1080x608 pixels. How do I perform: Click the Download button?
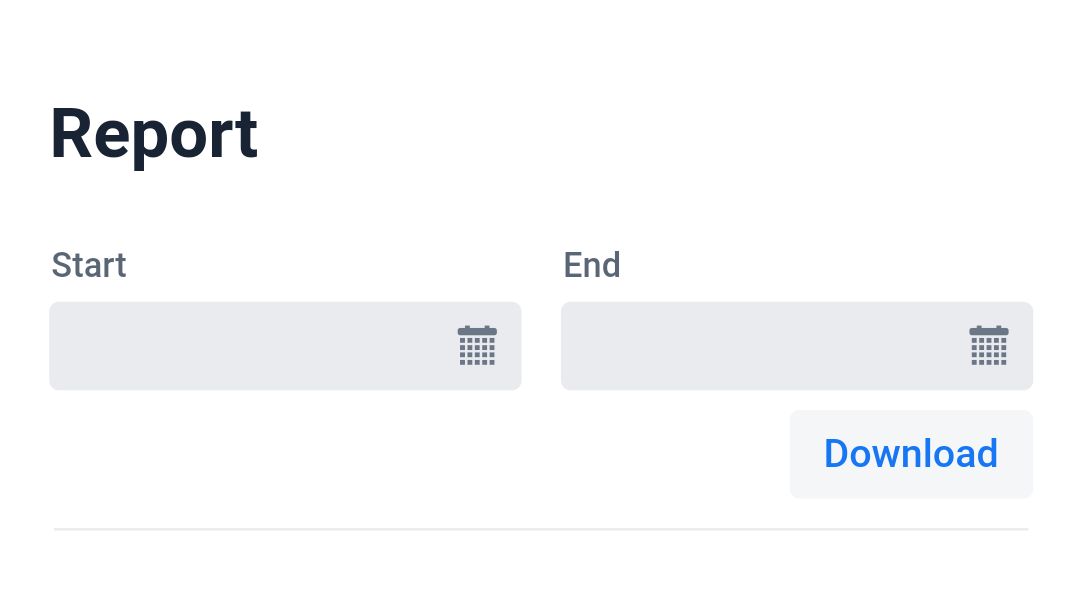(x=910, y=453)
